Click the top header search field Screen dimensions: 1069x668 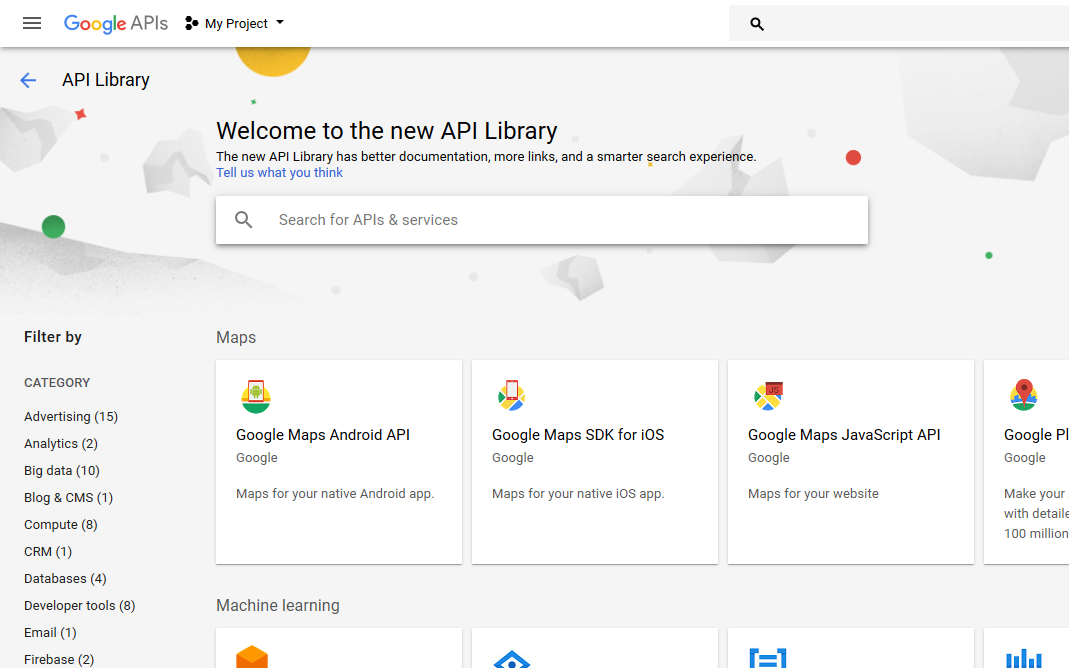(899, 23)
